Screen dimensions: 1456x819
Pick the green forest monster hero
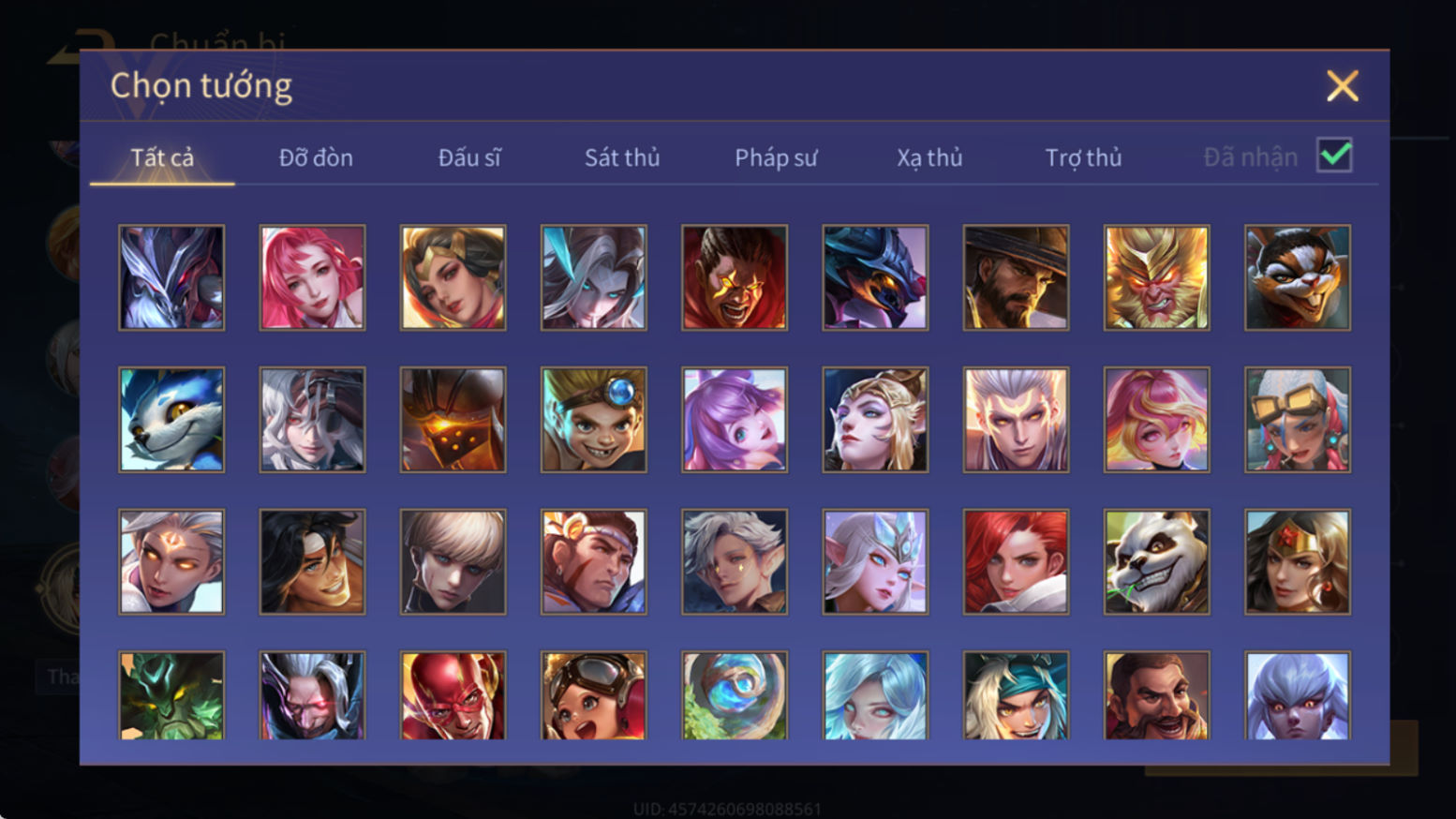point(171,695)
